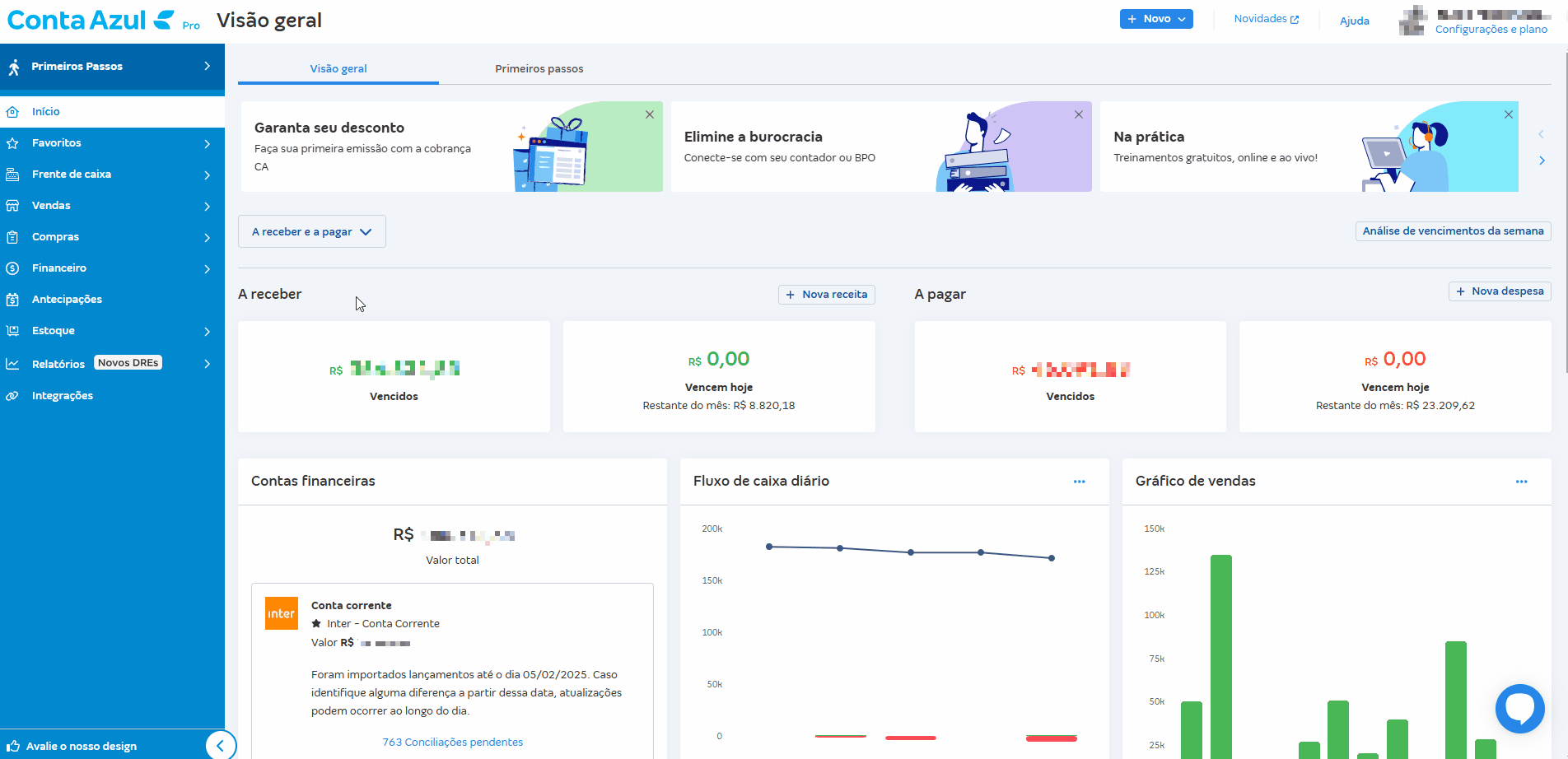This screenshot has width=1568, height=759.
Task: Open the chat support bubble icon
Action: coord(1519,708)
